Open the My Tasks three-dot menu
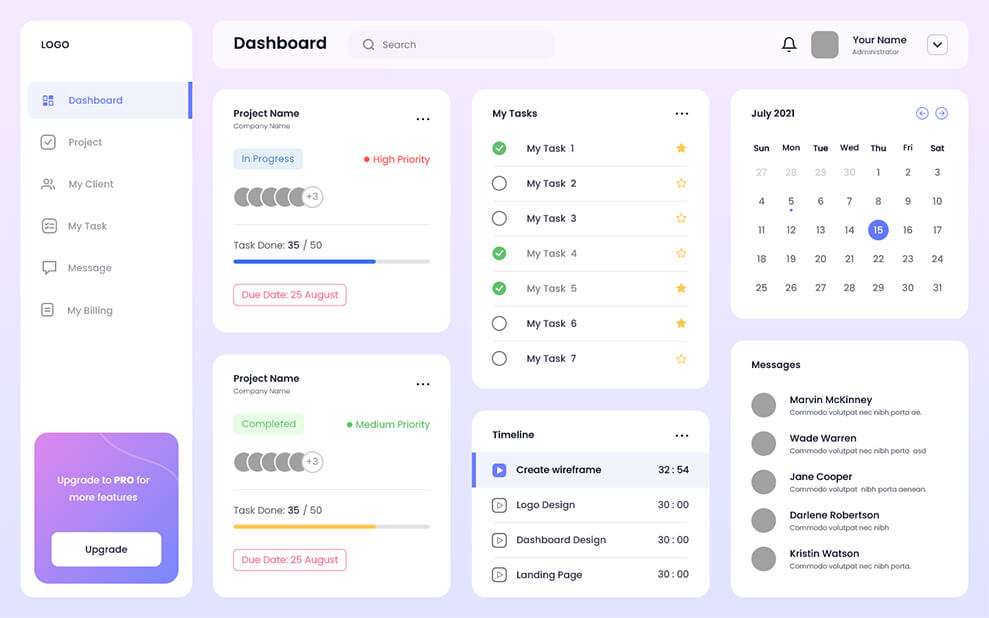Image resolution: width=989 pixels, height=618 pixels. (682, 114)
